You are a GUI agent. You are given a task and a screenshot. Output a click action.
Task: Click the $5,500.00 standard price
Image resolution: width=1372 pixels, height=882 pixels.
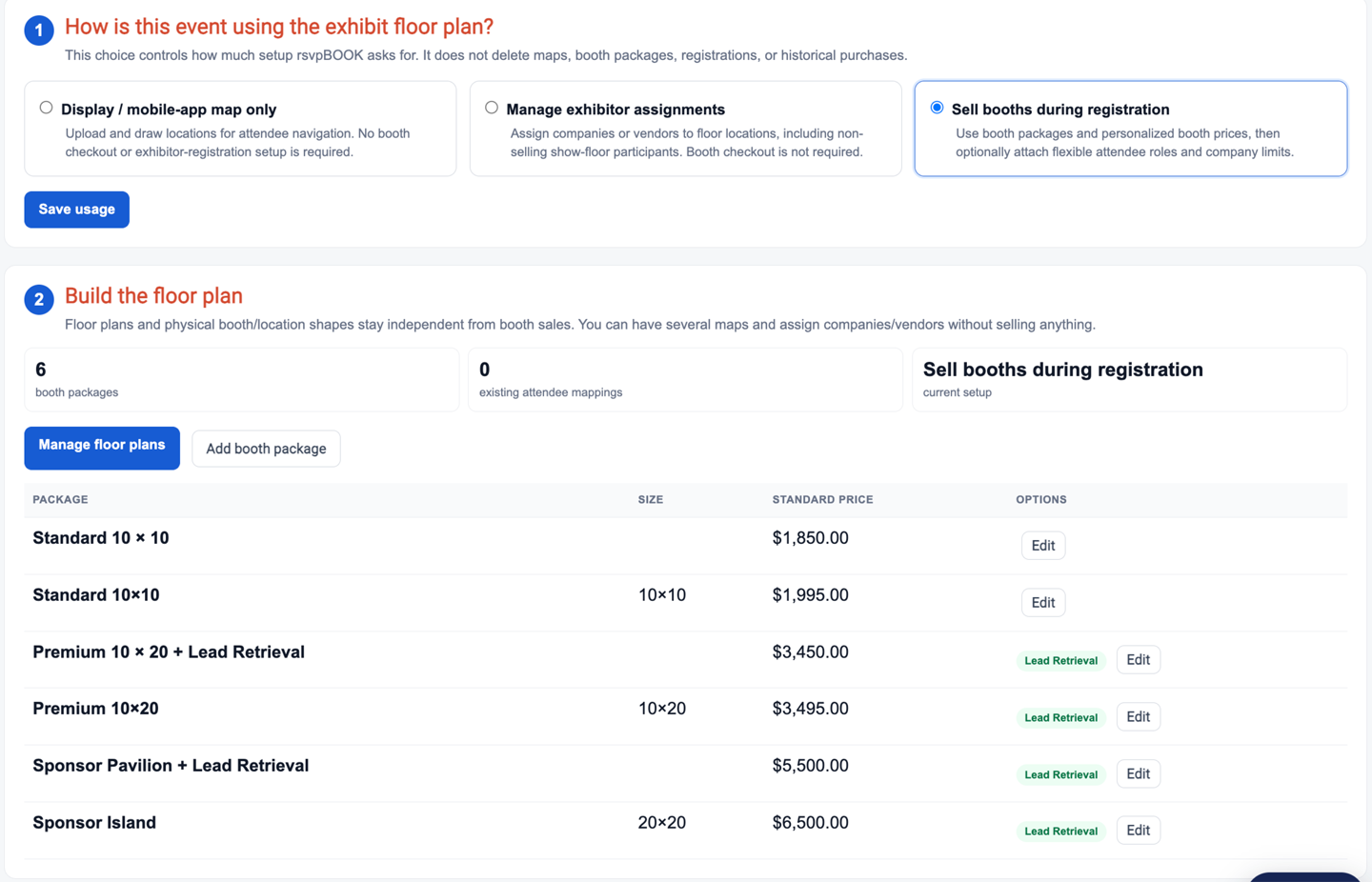click(810, 766)
